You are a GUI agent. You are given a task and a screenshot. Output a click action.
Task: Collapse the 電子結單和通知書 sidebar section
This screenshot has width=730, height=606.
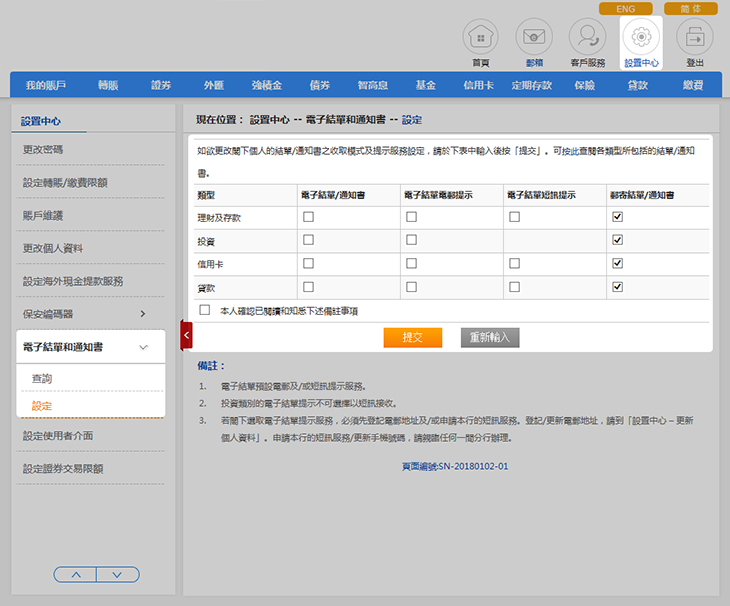coord(143,347)
